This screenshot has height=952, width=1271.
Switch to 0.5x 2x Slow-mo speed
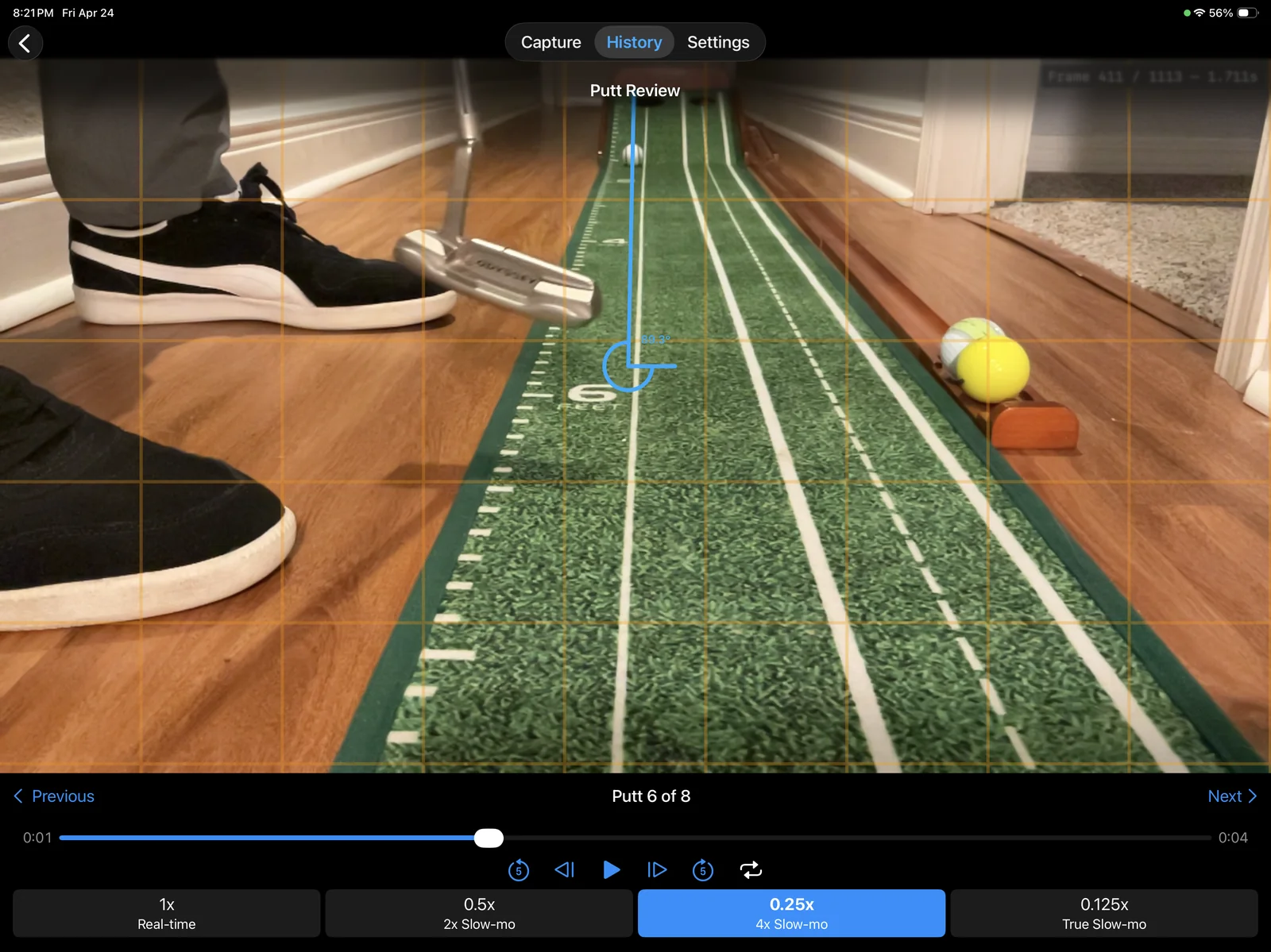479,912
